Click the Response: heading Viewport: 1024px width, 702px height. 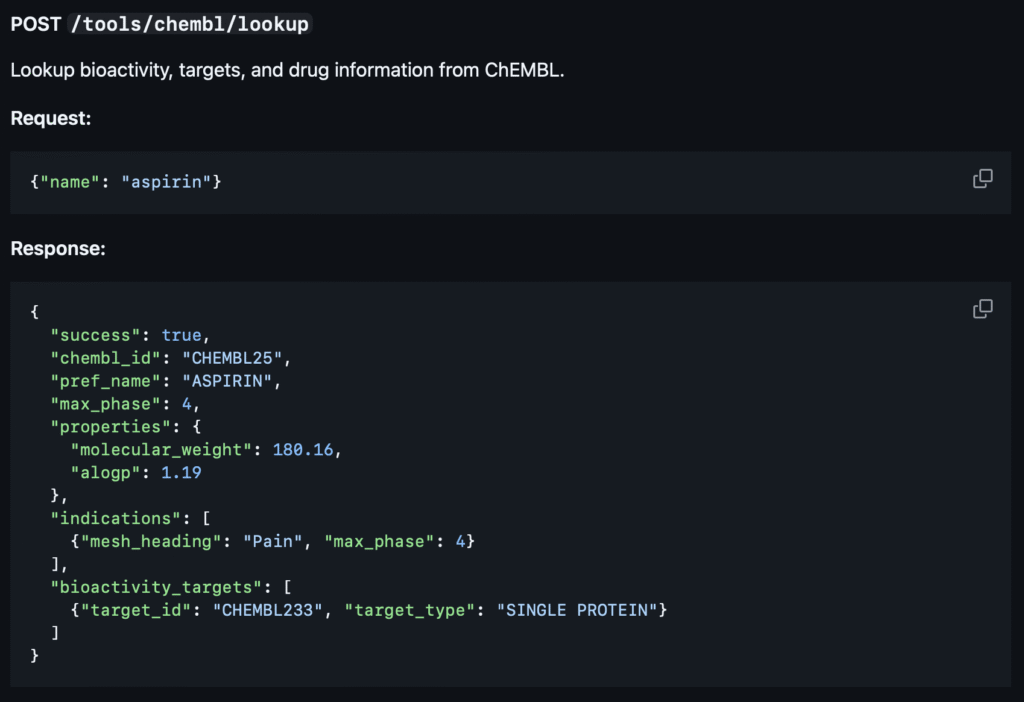tap(58, 248)
